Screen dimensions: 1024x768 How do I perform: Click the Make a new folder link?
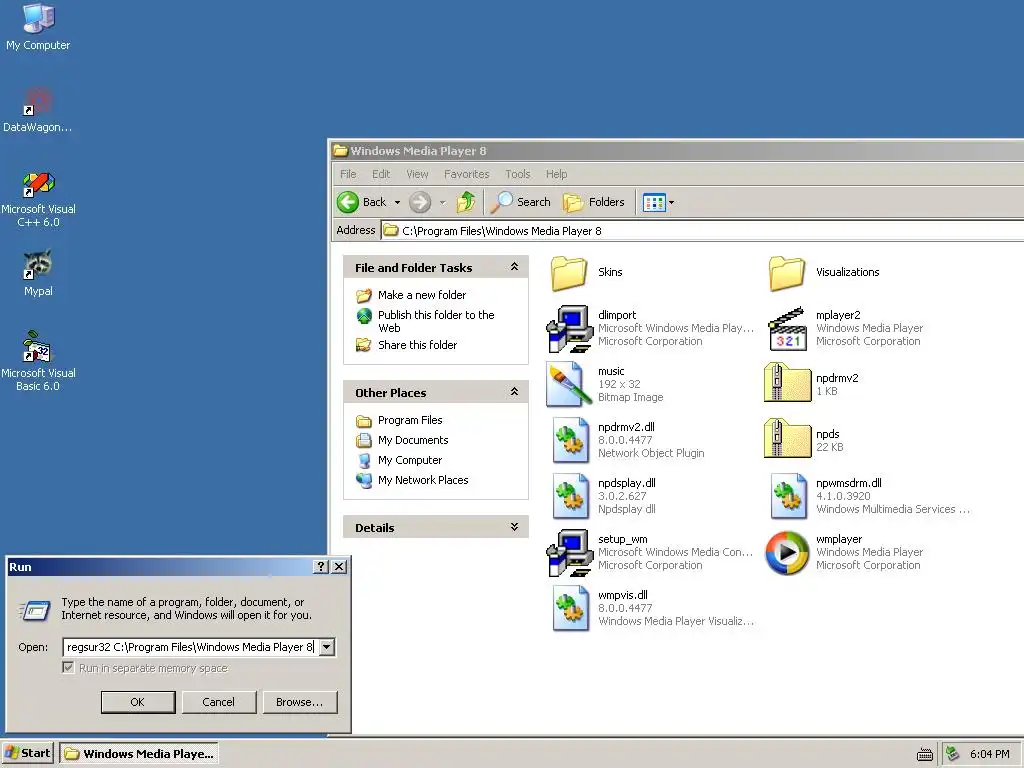pos(422,295)
